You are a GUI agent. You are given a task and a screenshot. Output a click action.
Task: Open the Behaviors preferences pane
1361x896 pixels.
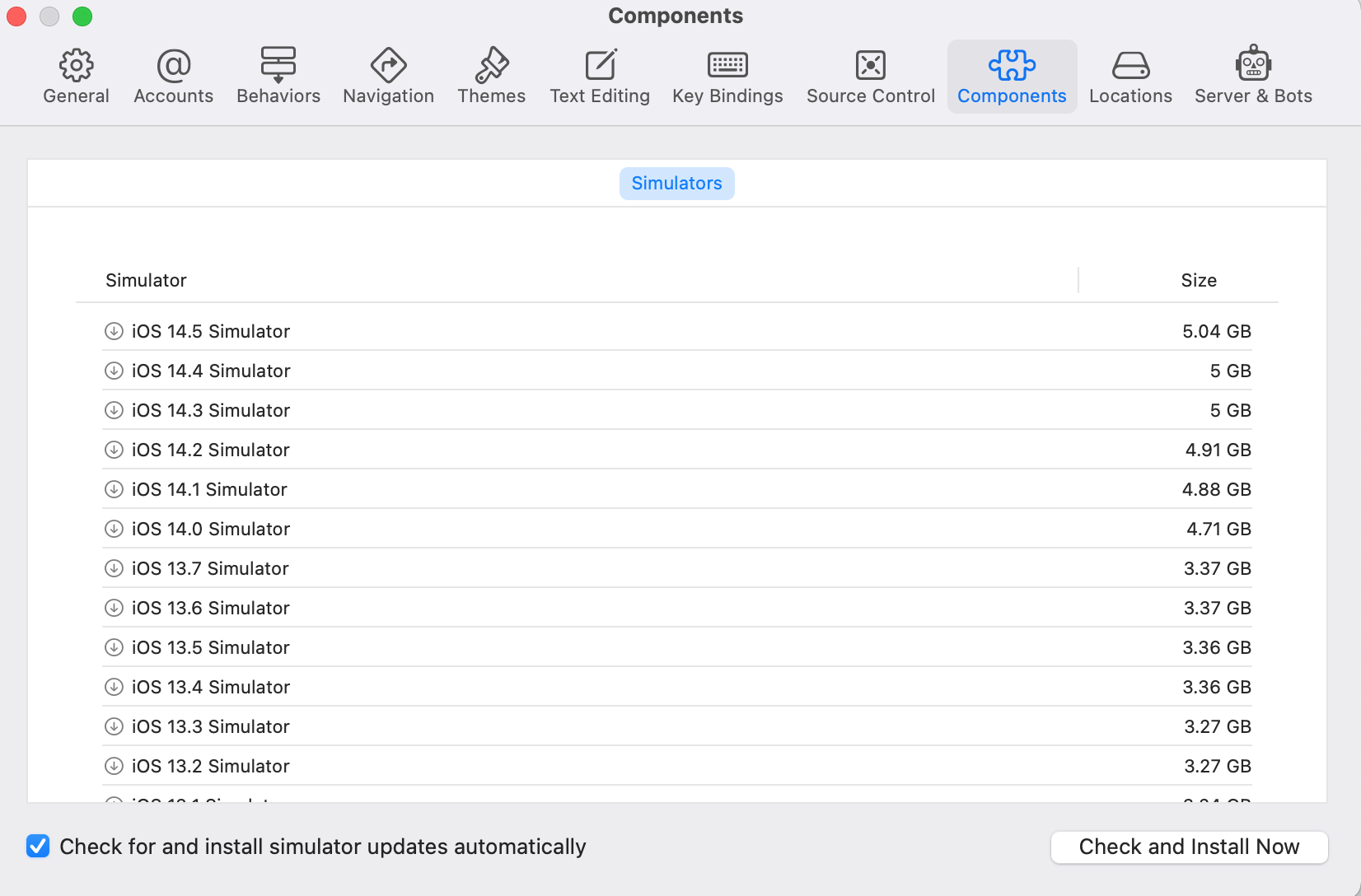tap(278, 77)
